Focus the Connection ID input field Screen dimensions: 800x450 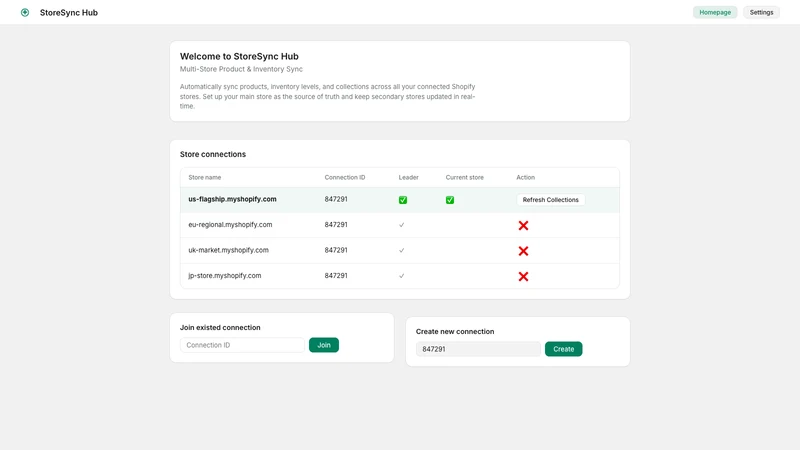(242, 345)
